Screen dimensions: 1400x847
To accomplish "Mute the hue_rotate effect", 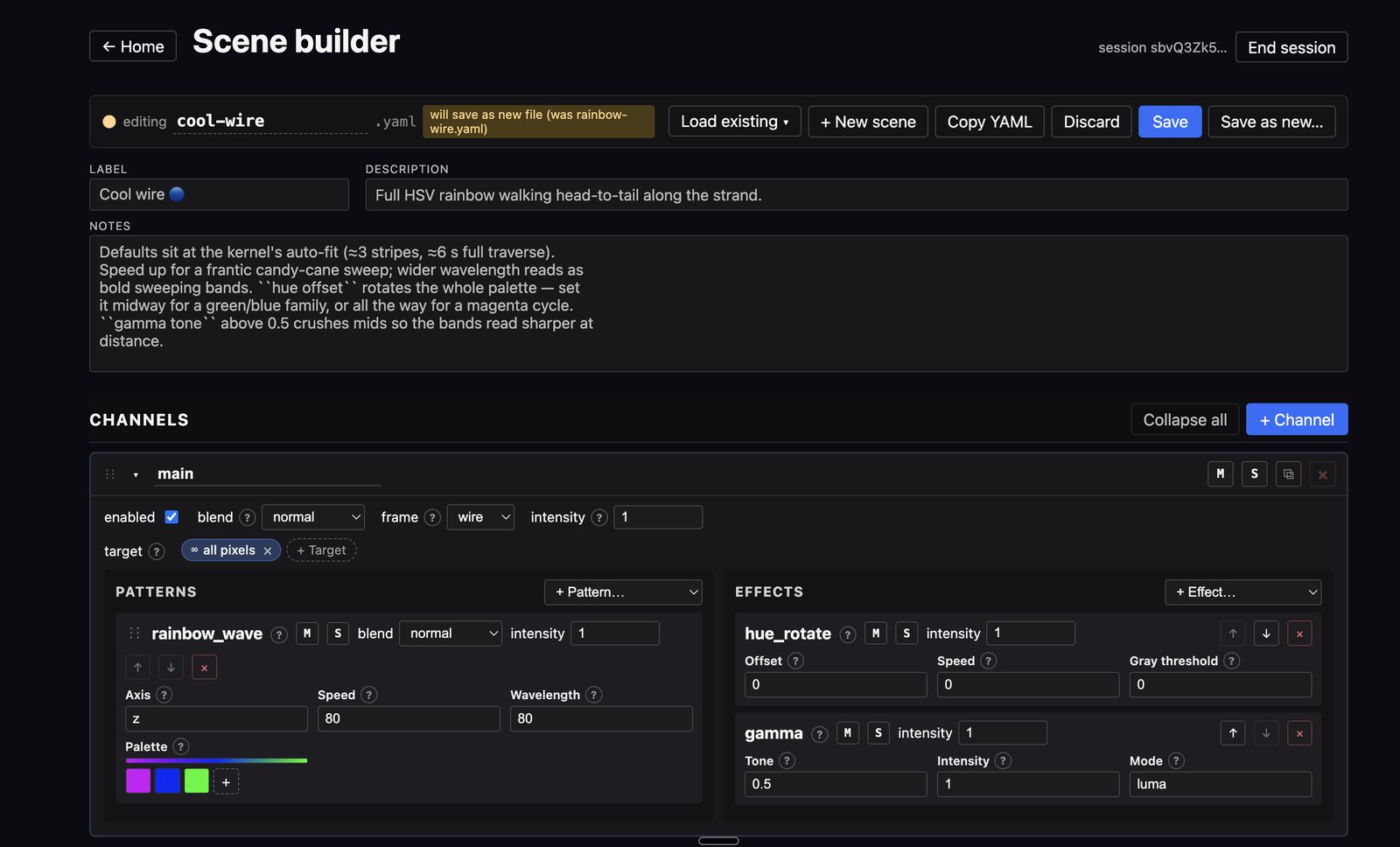I will coord(876,633).
